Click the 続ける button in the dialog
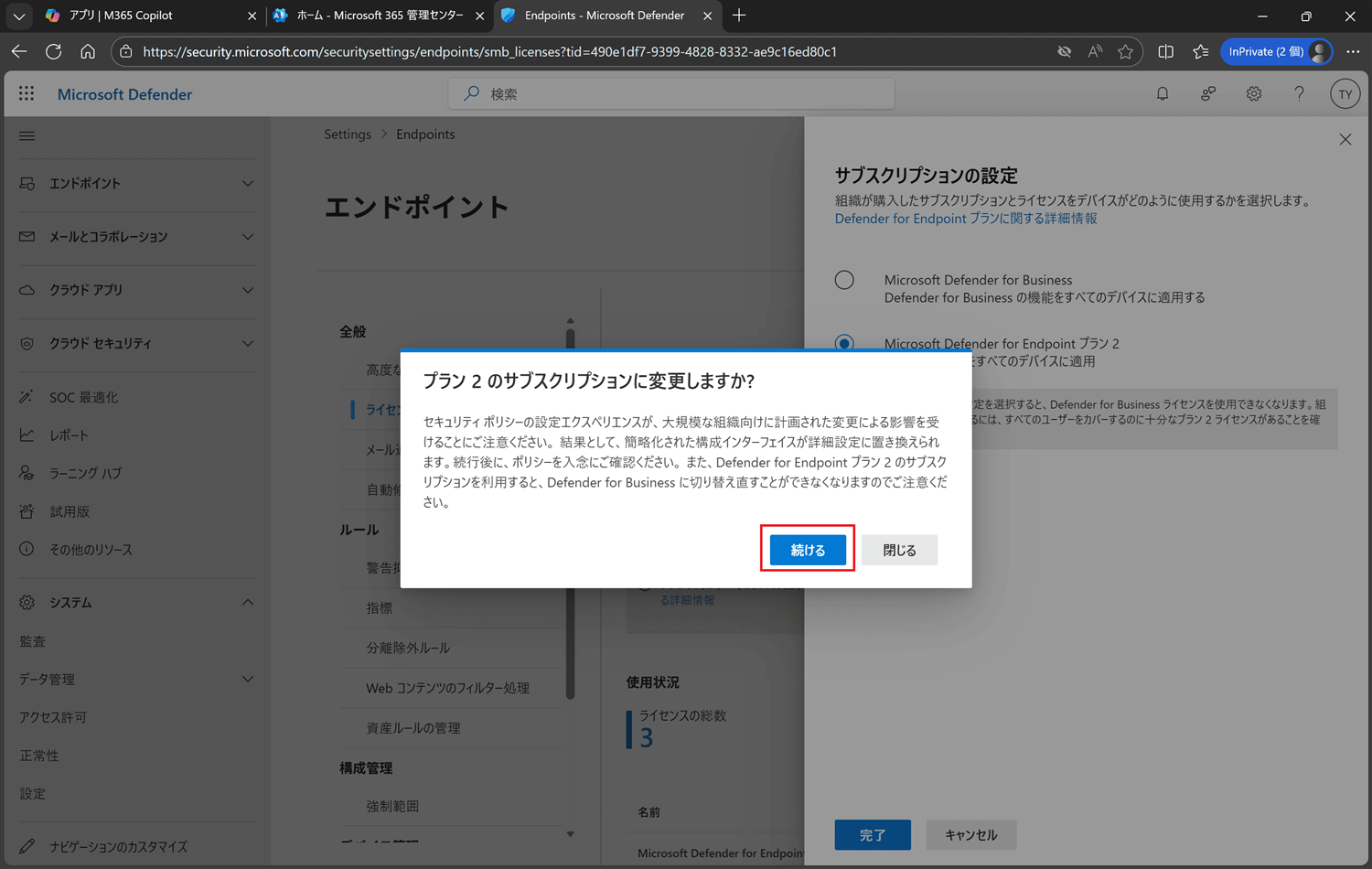The height and width of the screenshot is (869, 1372). pos(808,550)
